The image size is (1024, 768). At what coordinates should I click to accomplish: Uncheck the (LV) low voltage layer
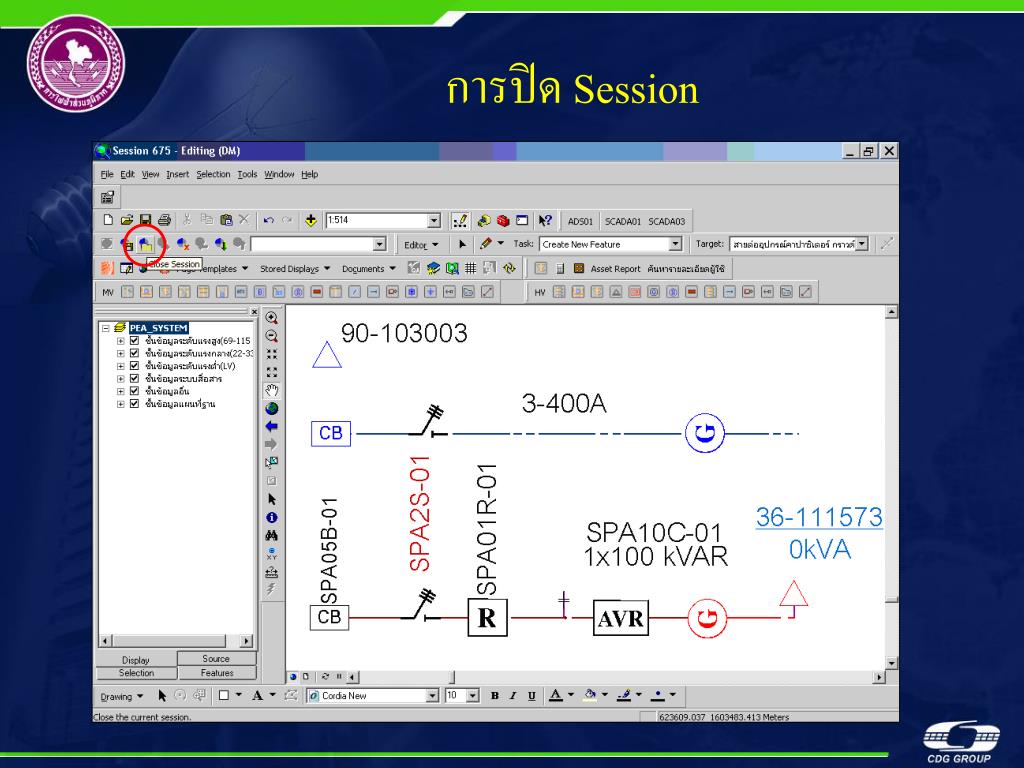[135, 366]
